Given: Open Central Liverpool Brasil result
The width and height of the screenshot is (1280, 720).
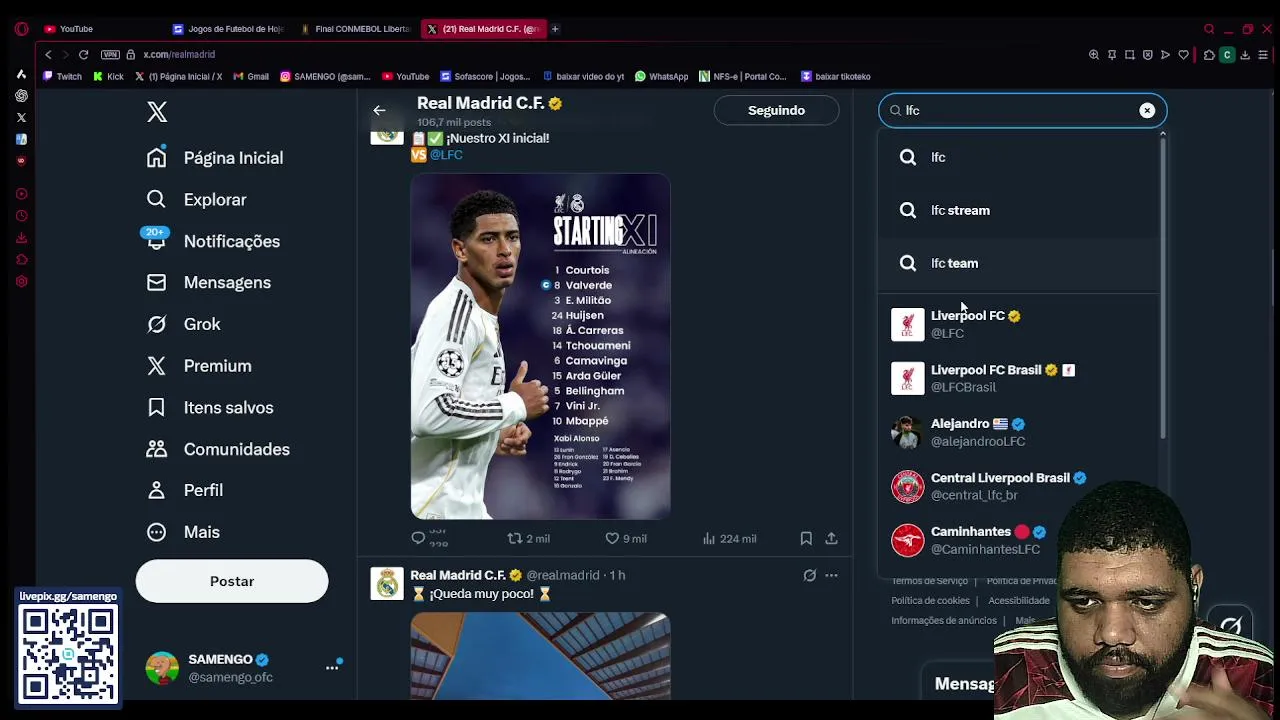Looking at the screenshot, I should point(1020,486).
